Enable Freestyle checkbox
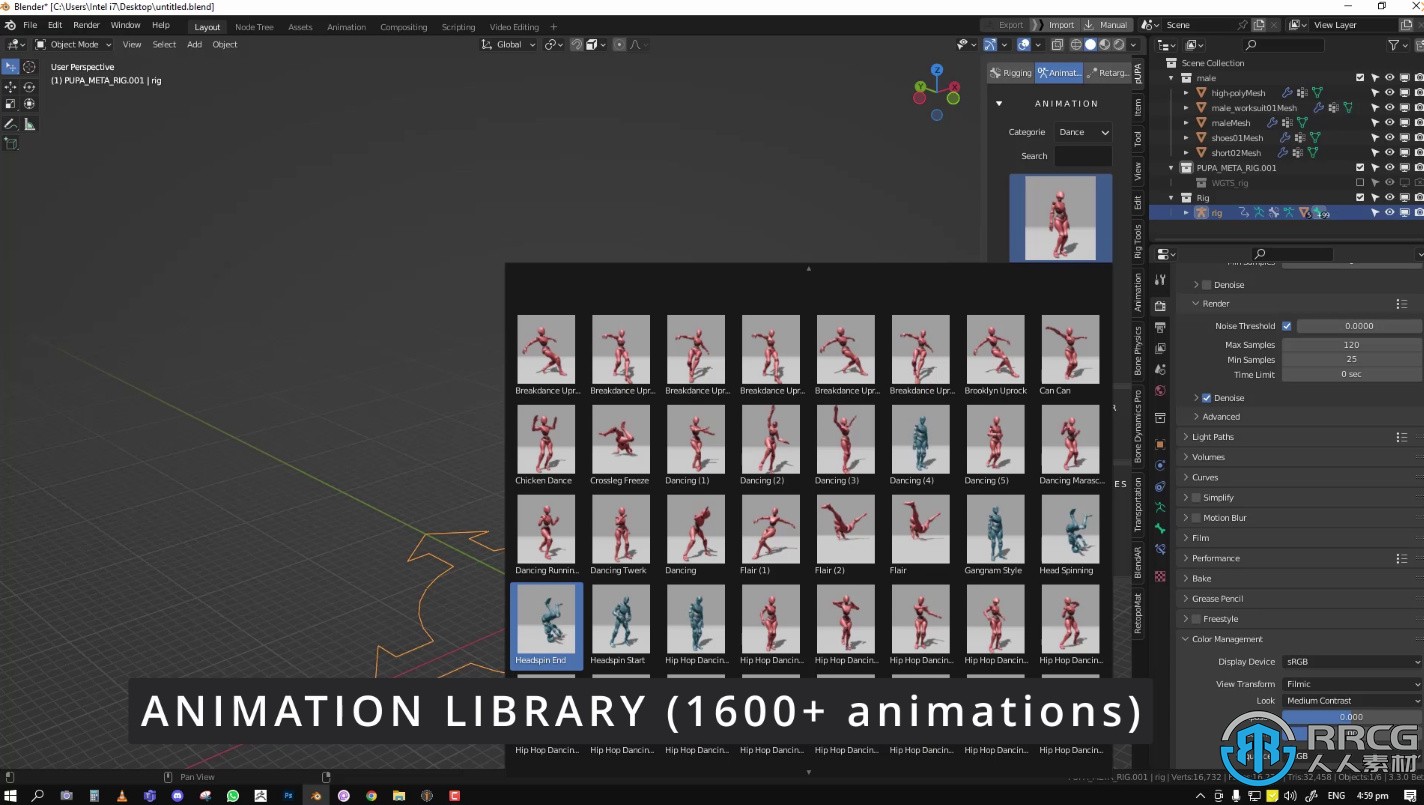The image size is (1424, 805). [x=1196, y=619]
